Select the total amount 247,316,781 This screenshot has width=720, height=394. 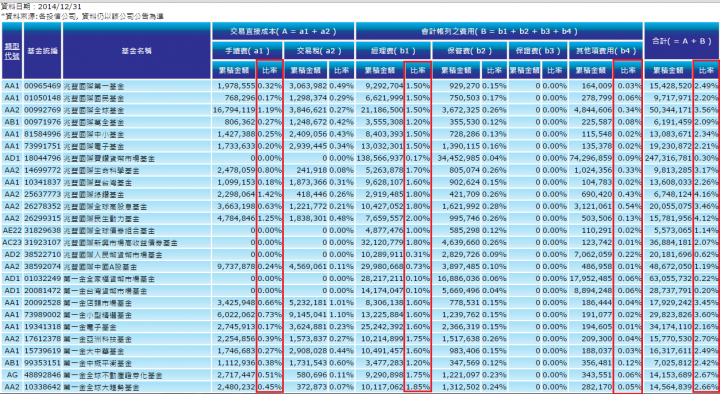(x=669, y=158)
